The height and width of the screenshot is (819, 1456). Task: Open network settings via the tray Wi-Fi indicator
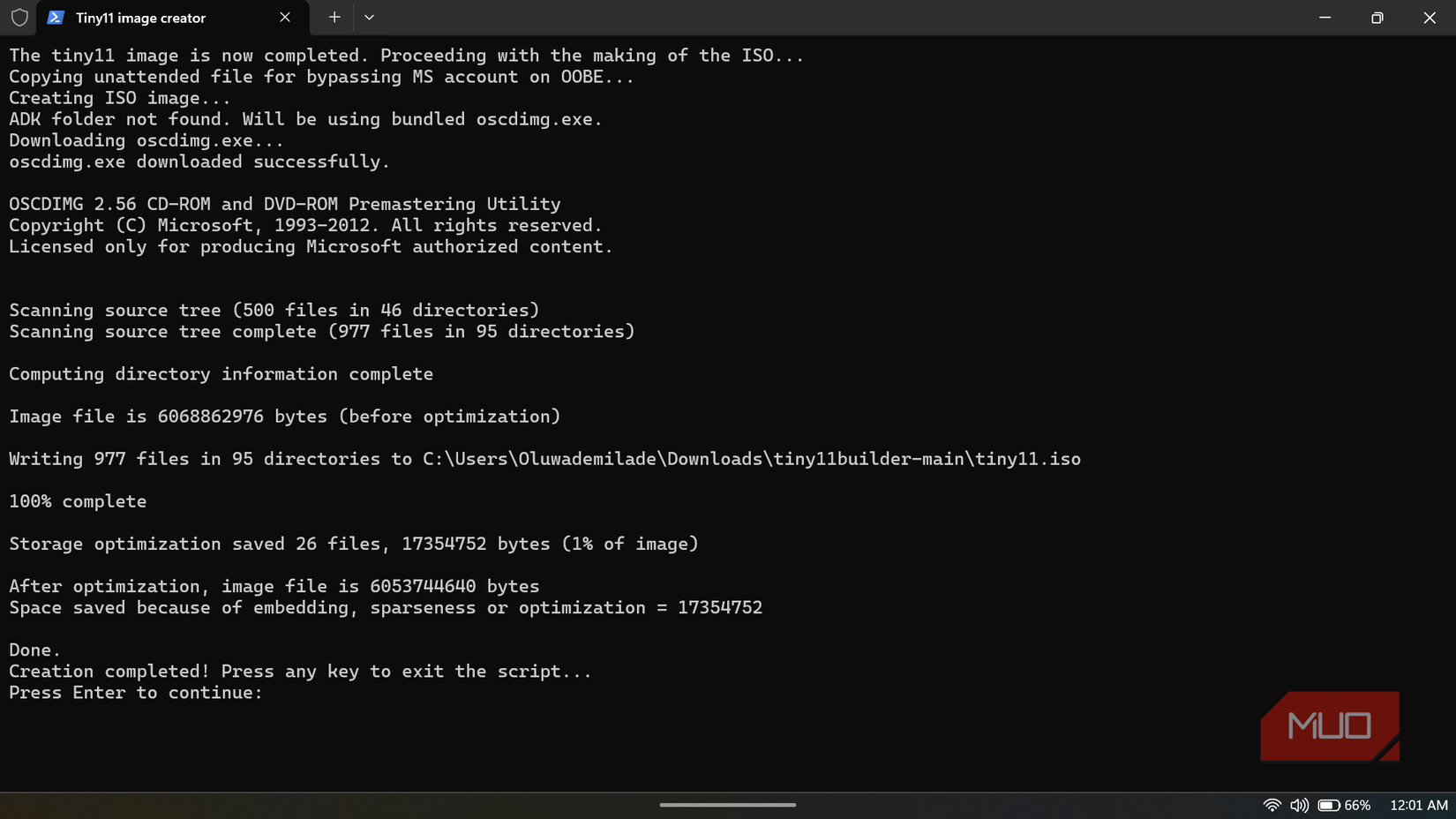click(1272, 805)
